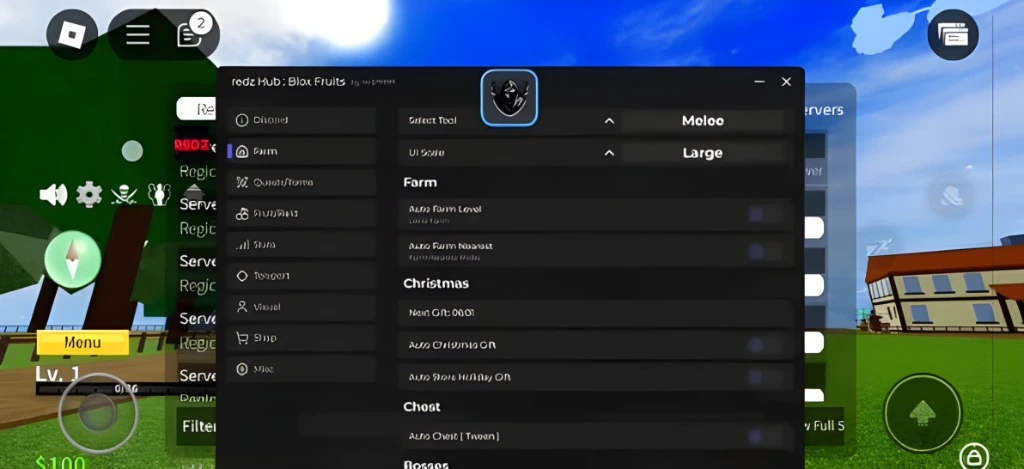Open the Visual tab

pyautogui.click(x=302, y=306)
